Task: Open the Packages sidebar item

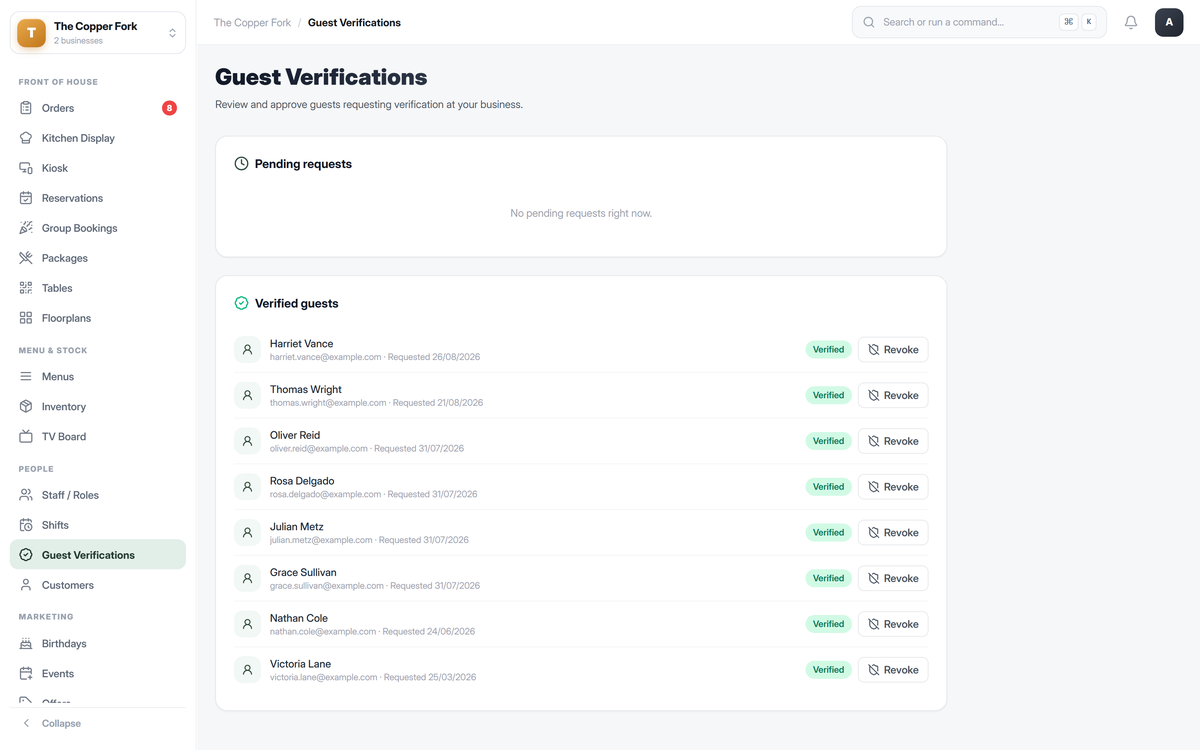Action: 97,258
